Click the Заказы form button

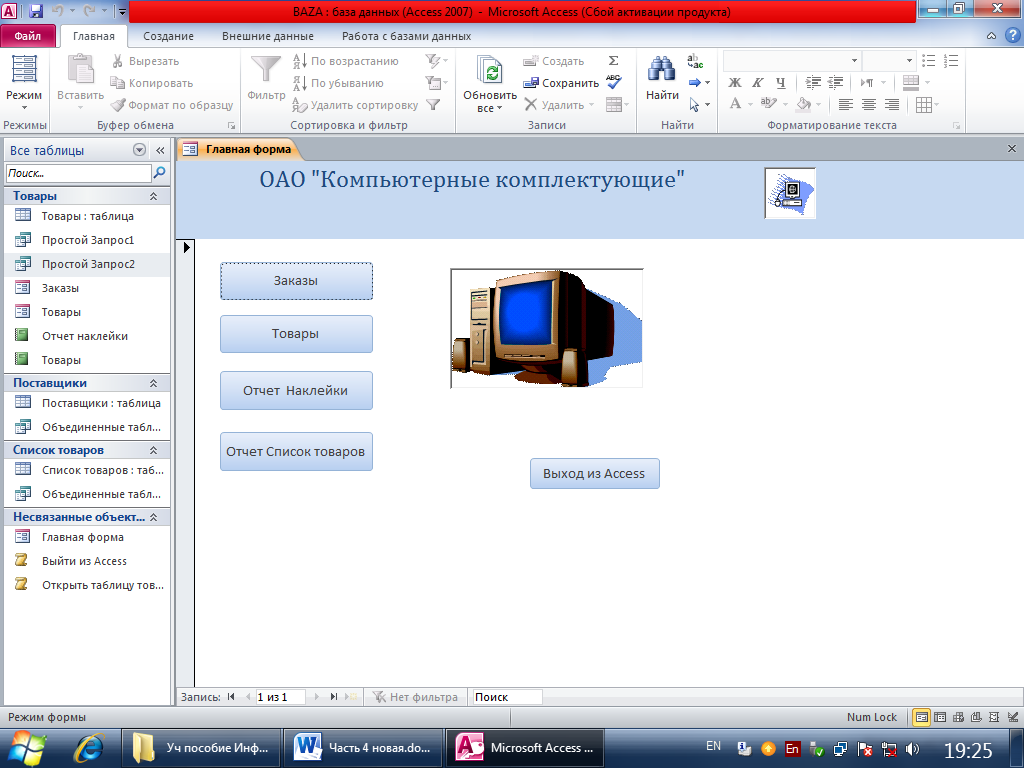(296, 281)
